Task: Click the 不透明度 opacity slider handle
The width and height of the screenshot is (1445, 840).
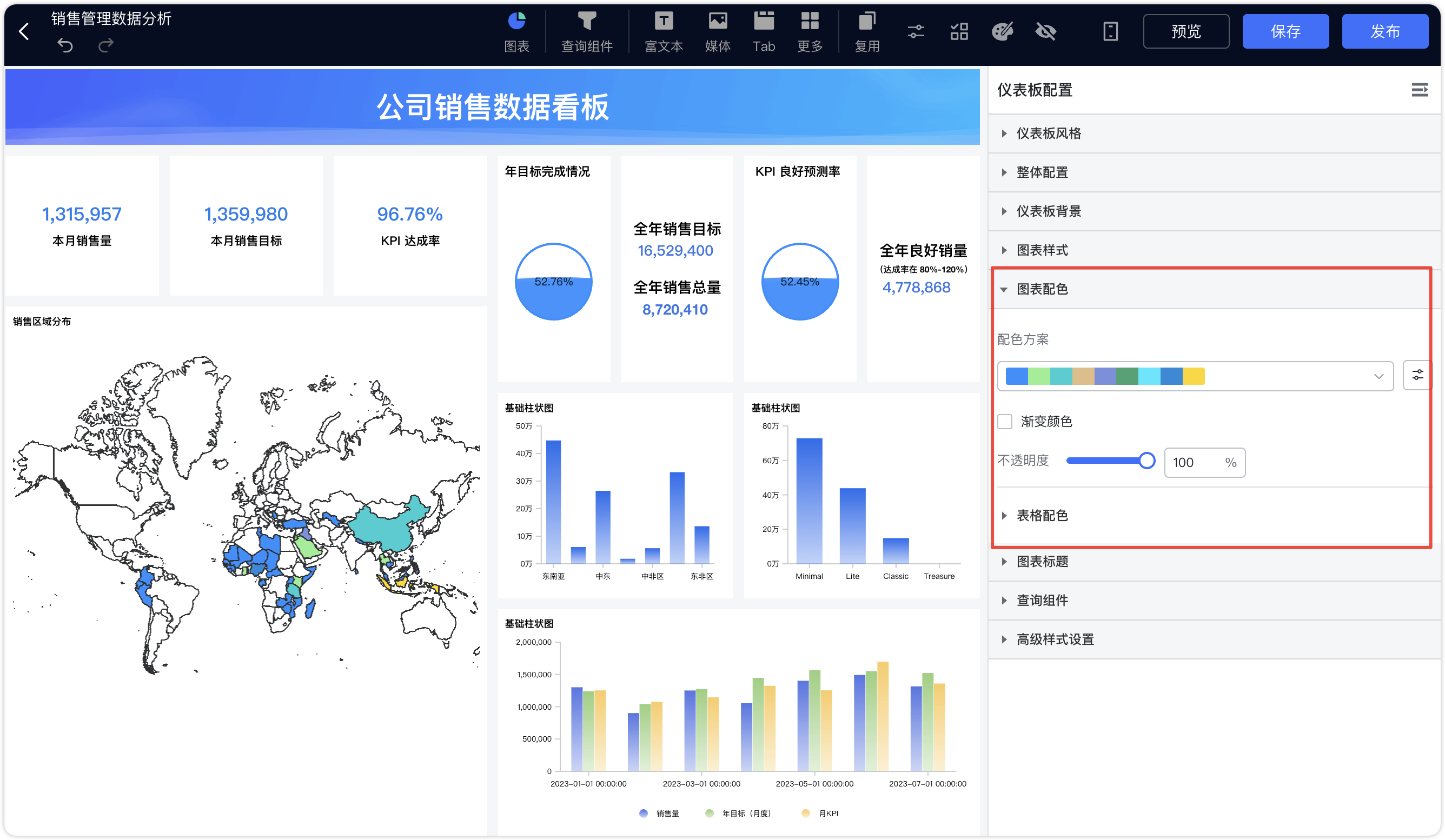Action: click(1146, 461)
